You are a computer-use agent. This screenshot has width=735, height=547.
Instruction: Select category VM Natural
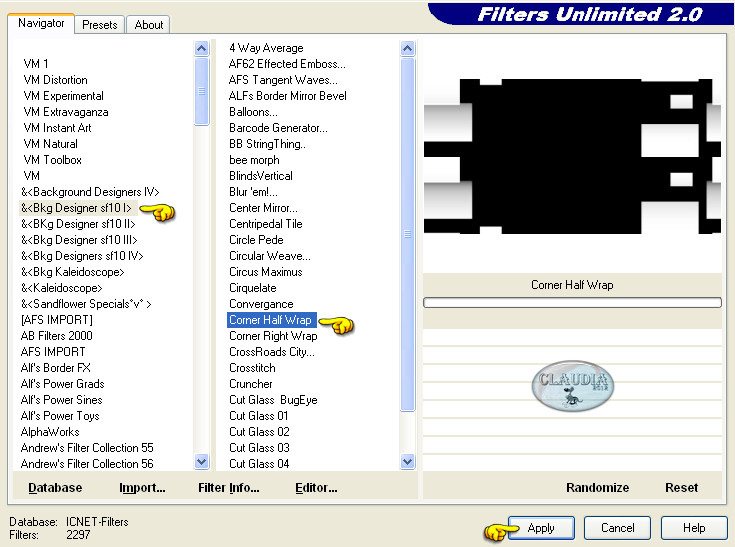coord(51,143)
